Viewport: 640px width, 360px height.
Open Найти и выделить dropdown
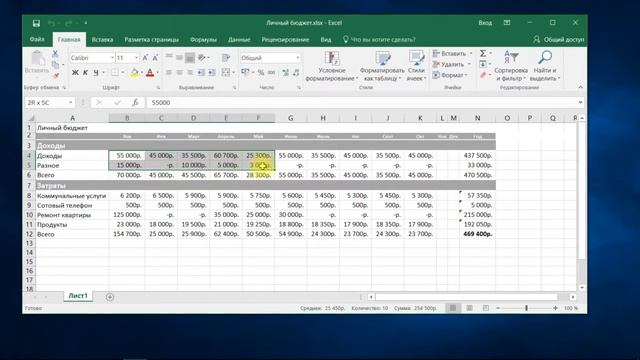545,66
